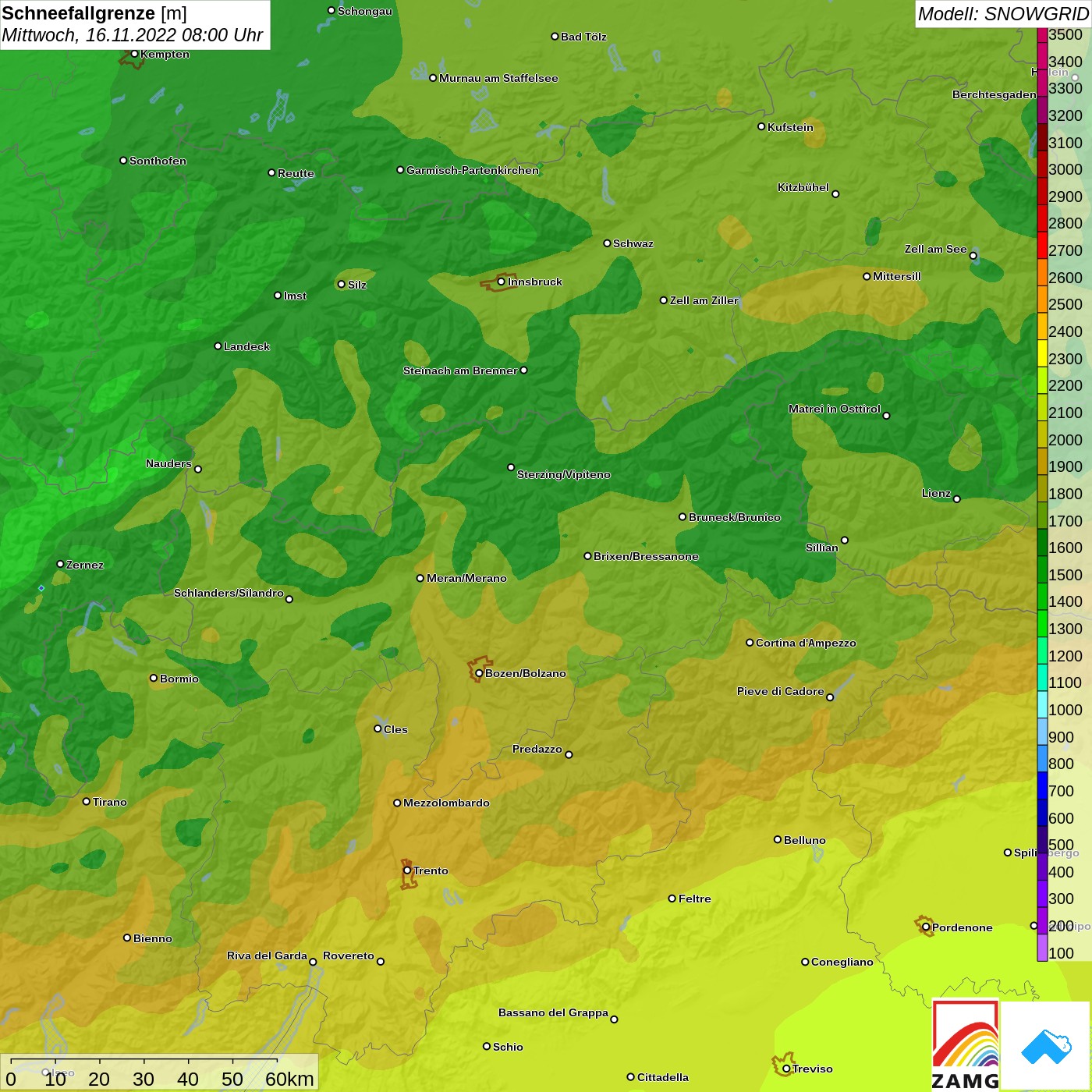Click the Bozen/Bolzano city marker
1092x1092 pixels.
point(479,673)
